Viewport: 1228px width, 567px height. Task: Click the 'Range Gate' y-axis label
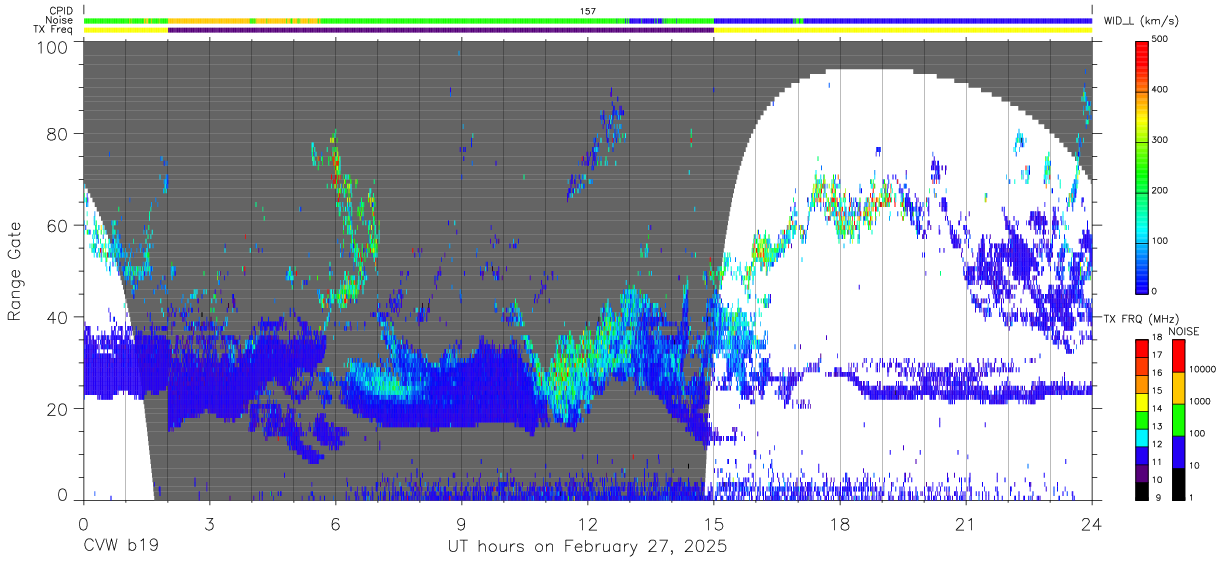coord(16,272)
